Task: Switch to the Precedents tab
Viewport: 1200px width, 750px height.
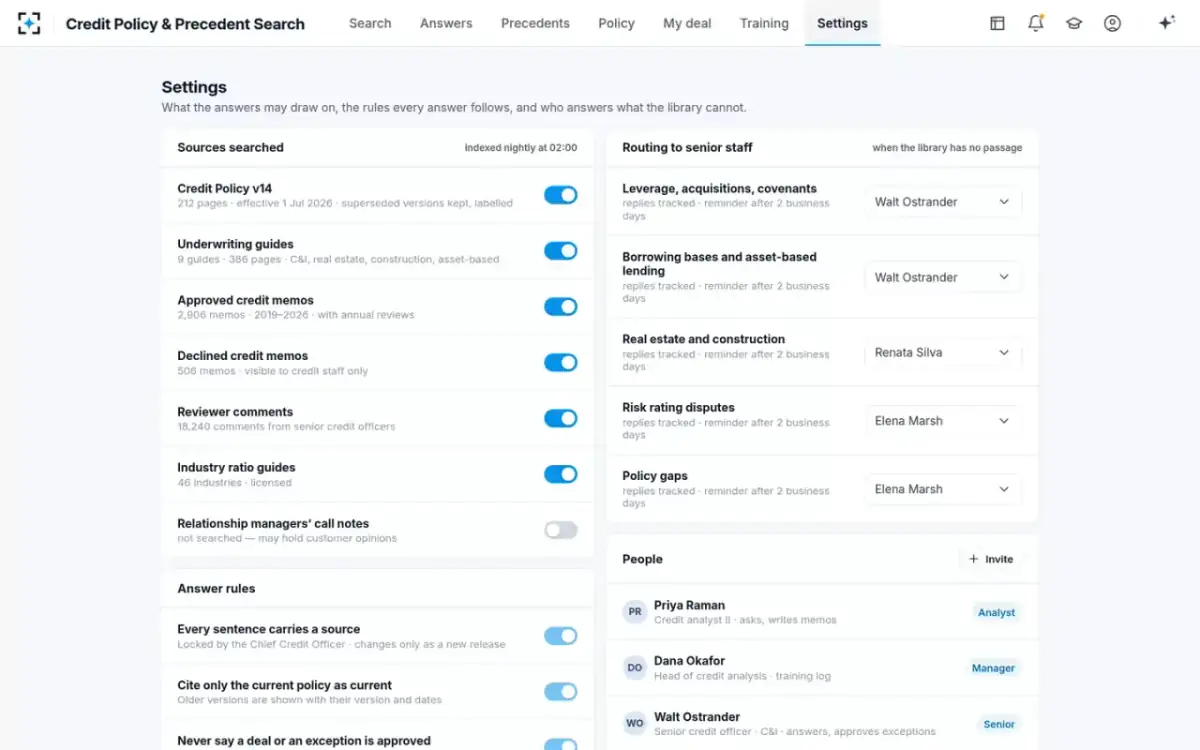Action: pyautogui.click(x=535, y=23)
